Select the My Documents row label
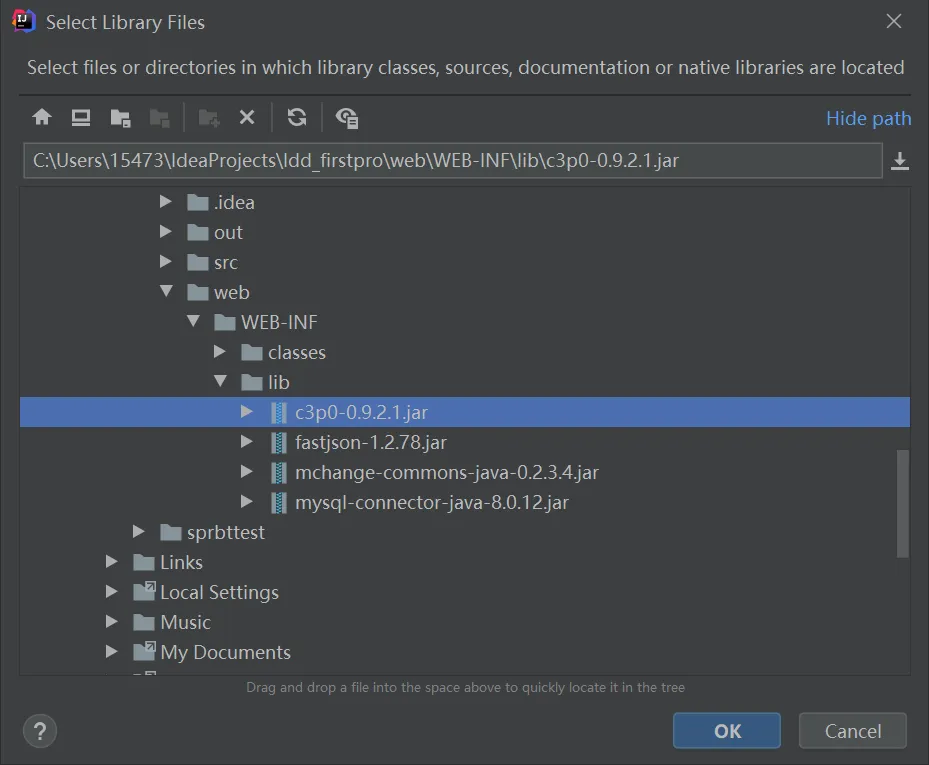The width and height of the screenshot is (929, 765). point(226,652)
